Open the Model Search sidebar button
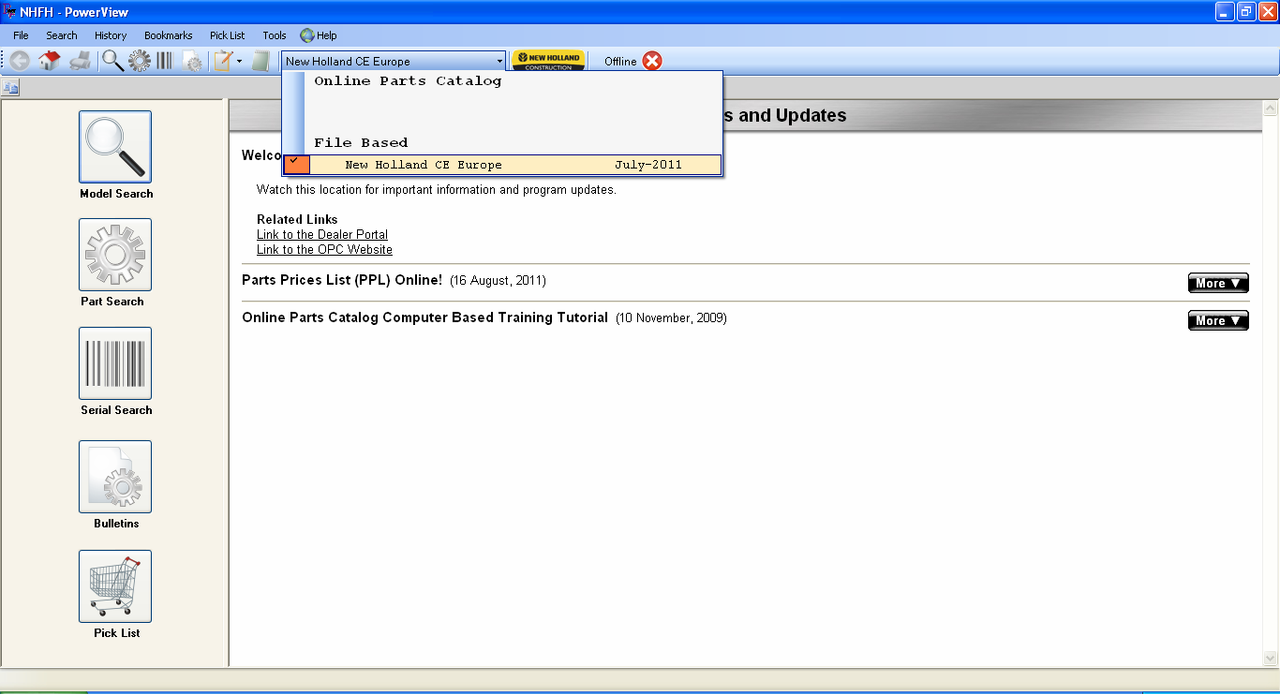Screen dimensions: 1280x694 (x=115, y=147)
